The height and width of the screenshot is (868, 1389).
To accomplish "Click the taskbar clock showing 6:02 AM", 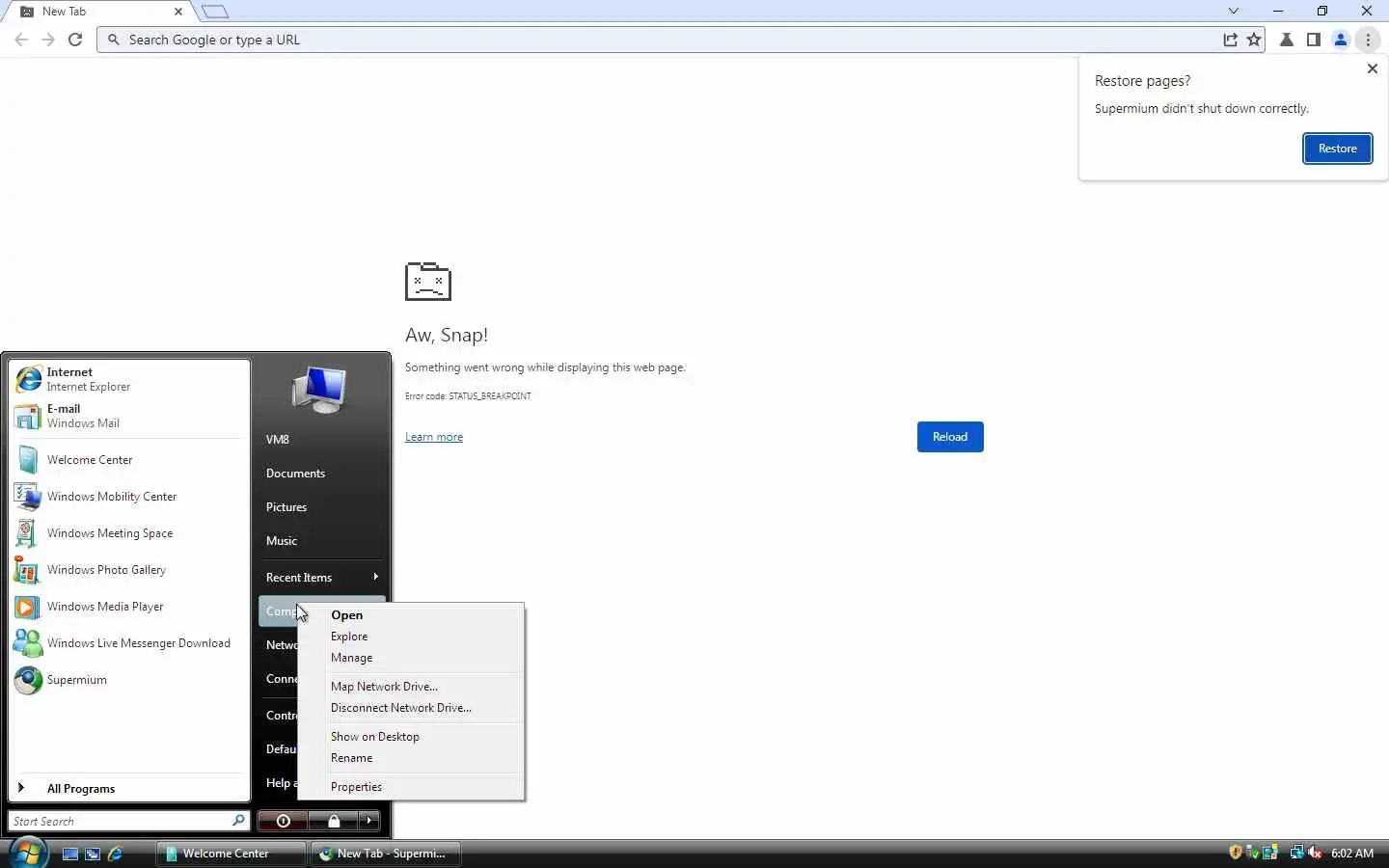I will (1352, 854).
